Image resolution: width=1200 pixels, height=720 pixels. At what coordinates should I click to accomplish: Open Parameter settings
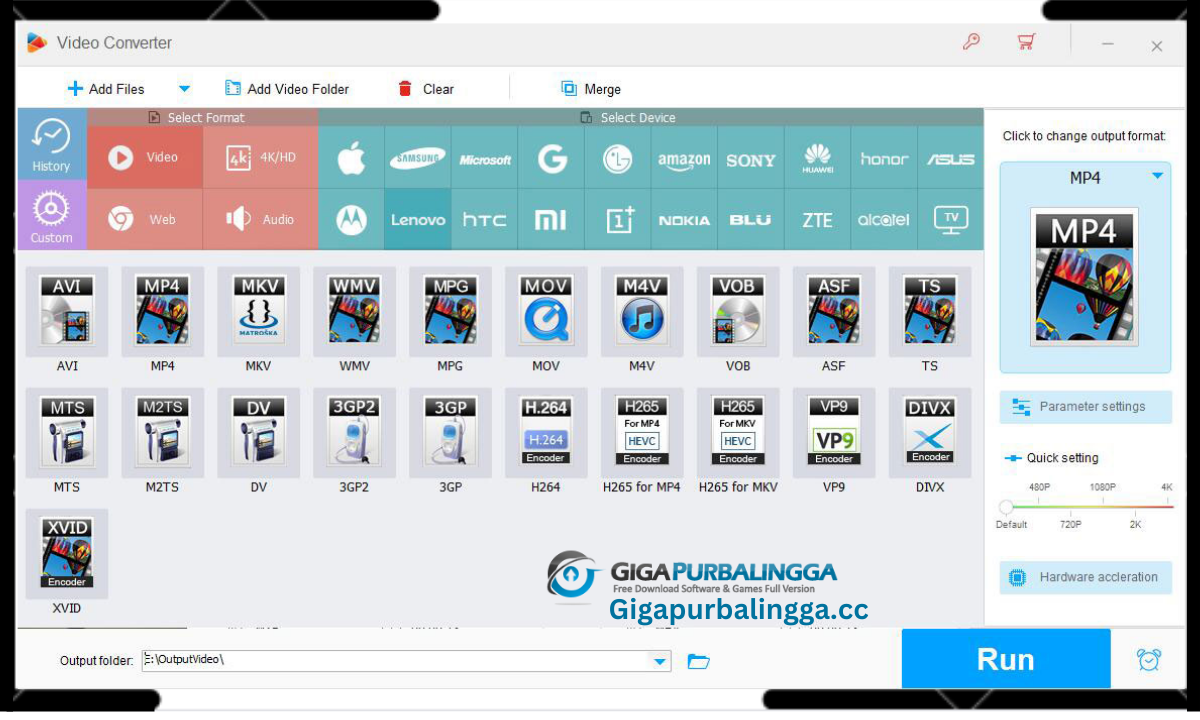1086,407
